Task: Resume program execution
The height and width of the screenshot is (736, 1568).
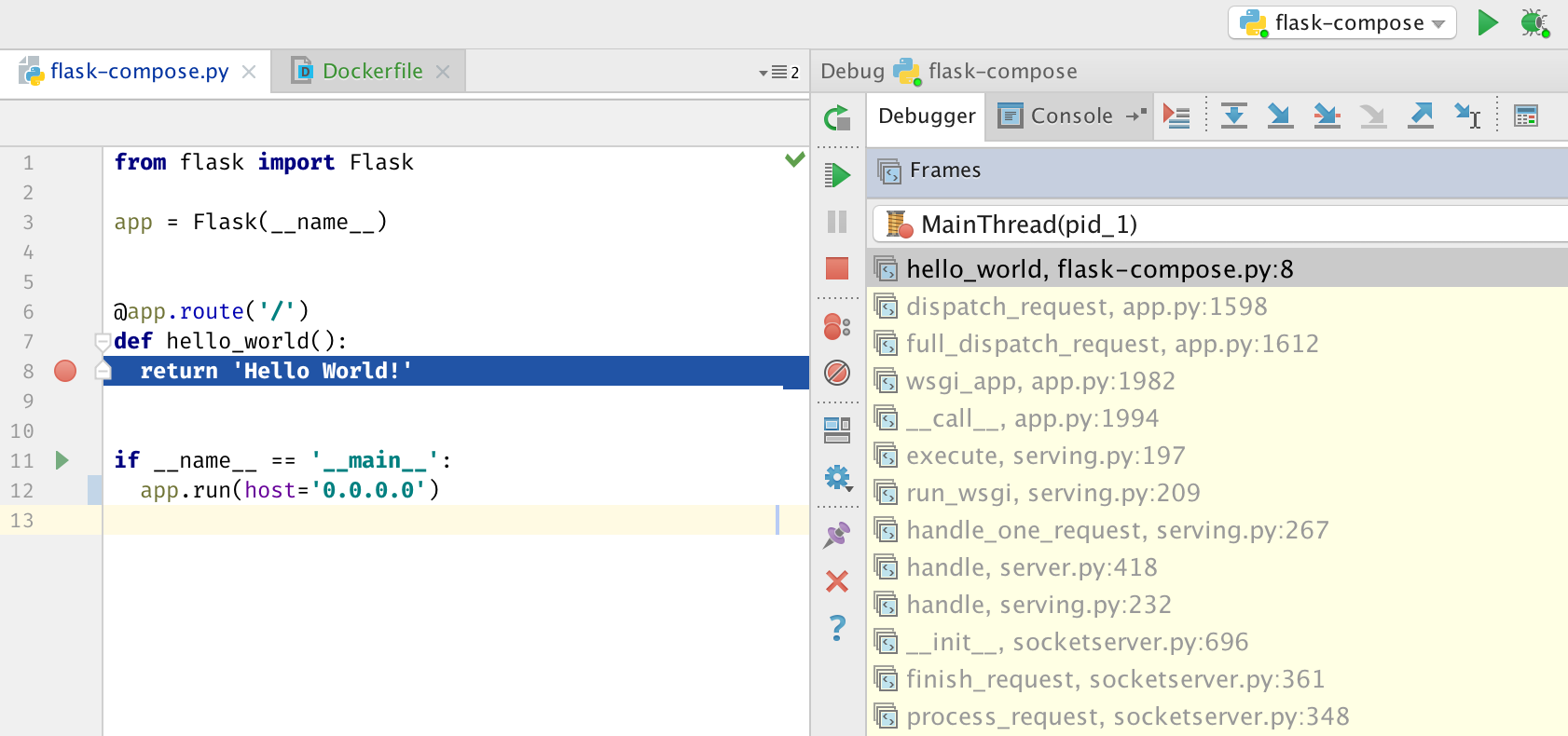Action: [837, 175]
